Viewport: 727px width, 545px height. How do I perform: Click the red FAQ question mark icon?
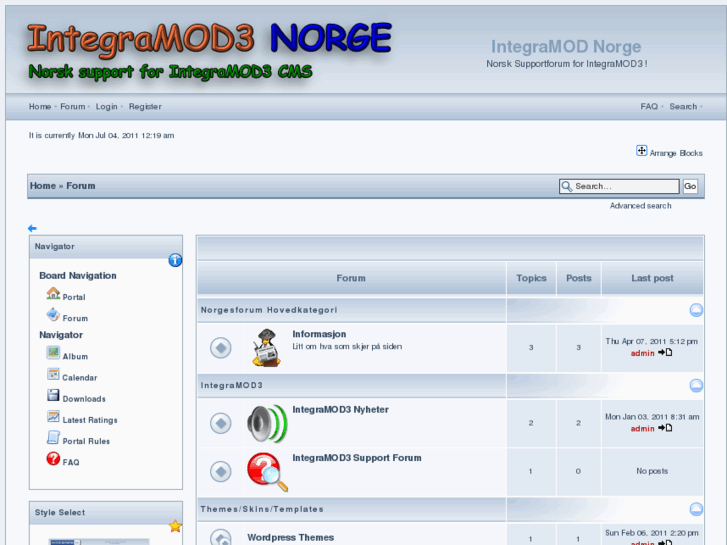point(53,459)
